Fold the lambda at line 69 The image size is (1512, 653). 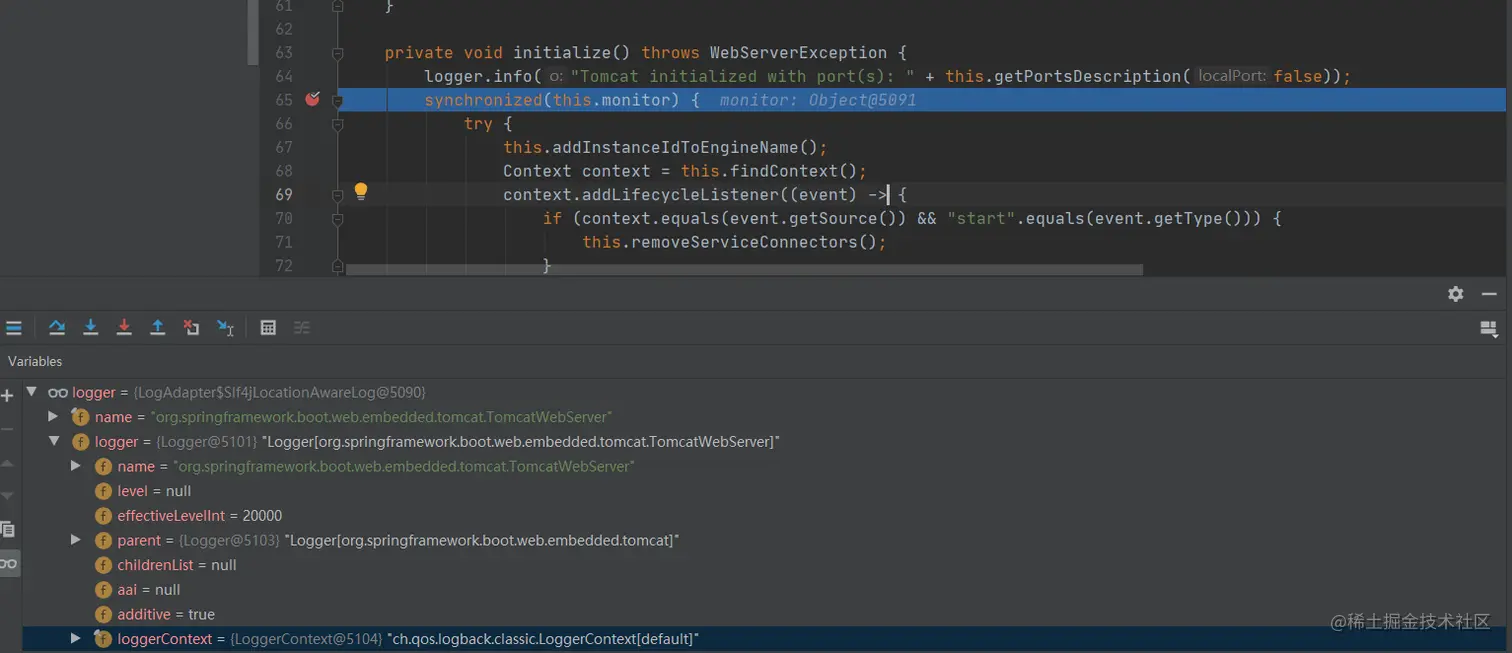pyautogui.click(x=337, y=195)
